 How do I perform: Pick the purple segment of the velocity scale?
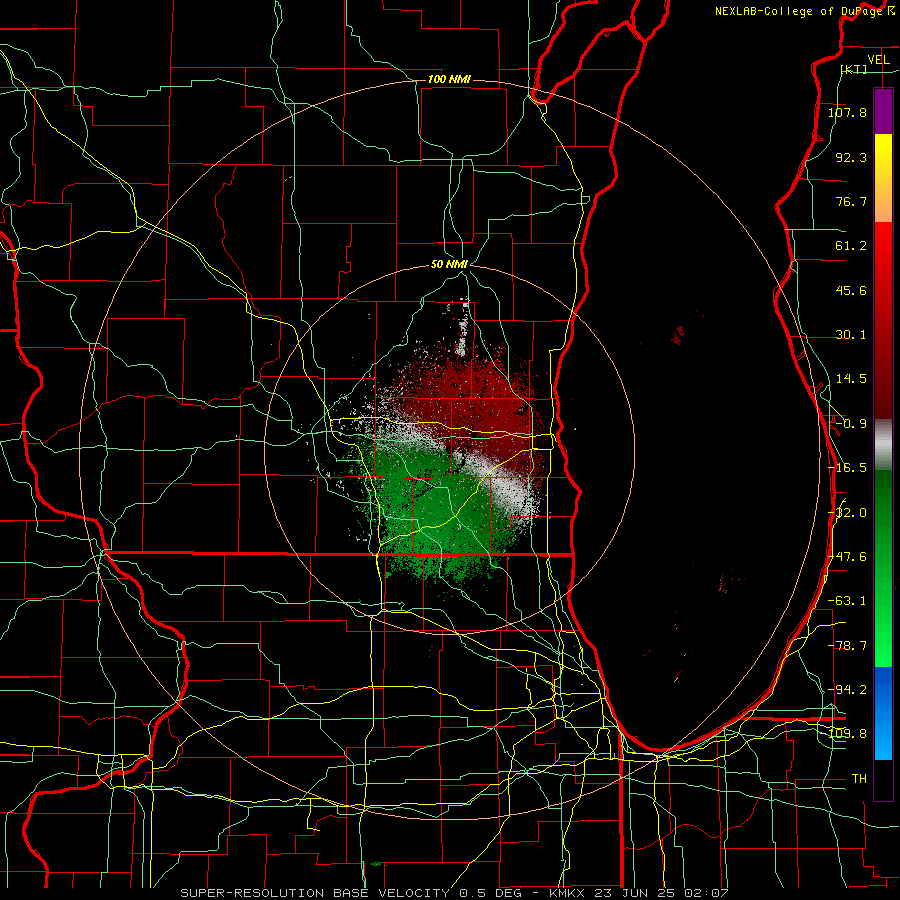pos(883,111)
